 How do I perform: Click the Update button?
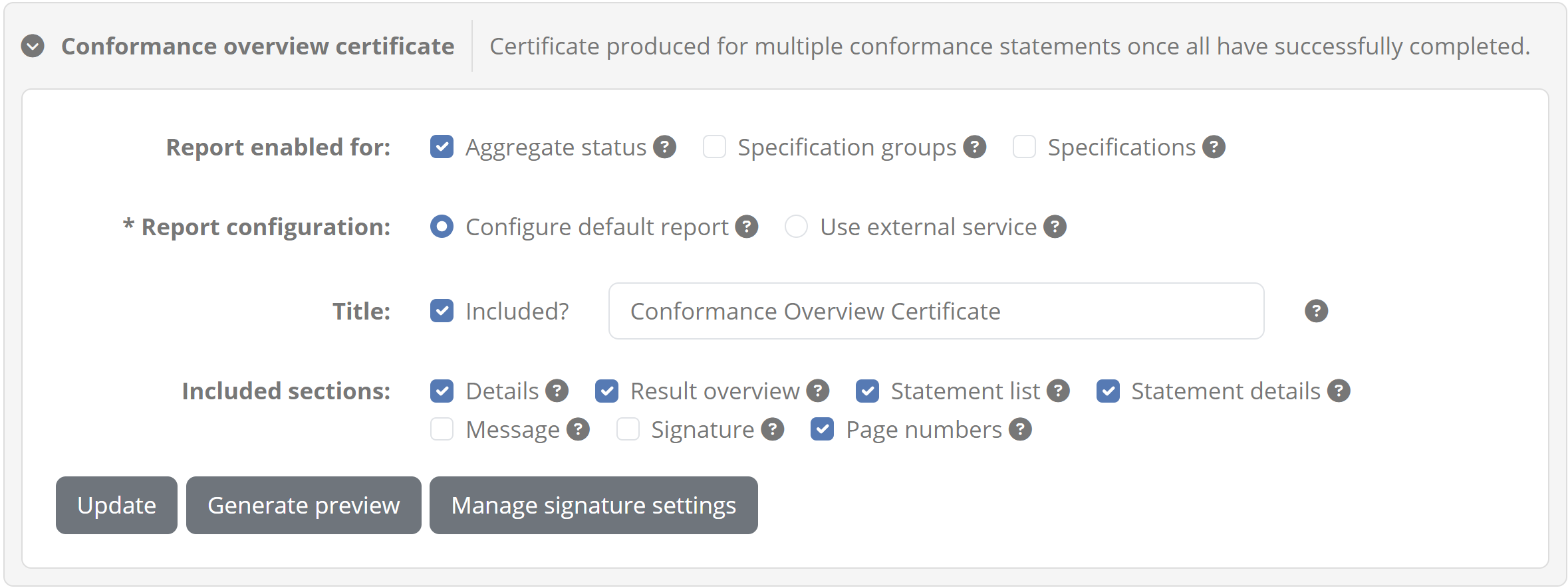click(116, 505)
